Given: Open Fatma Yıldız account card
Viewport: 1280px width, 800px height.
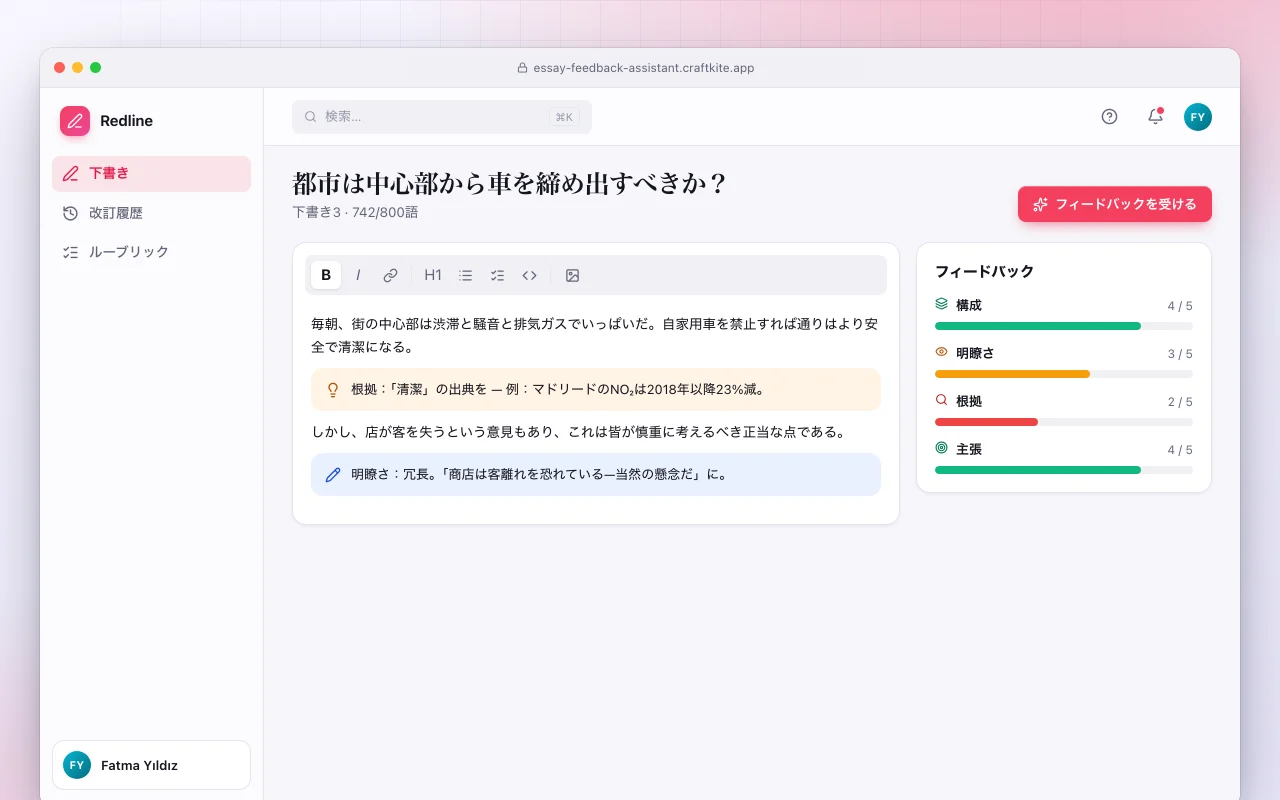Looking at the screenshot, I should tap(151, 765).
